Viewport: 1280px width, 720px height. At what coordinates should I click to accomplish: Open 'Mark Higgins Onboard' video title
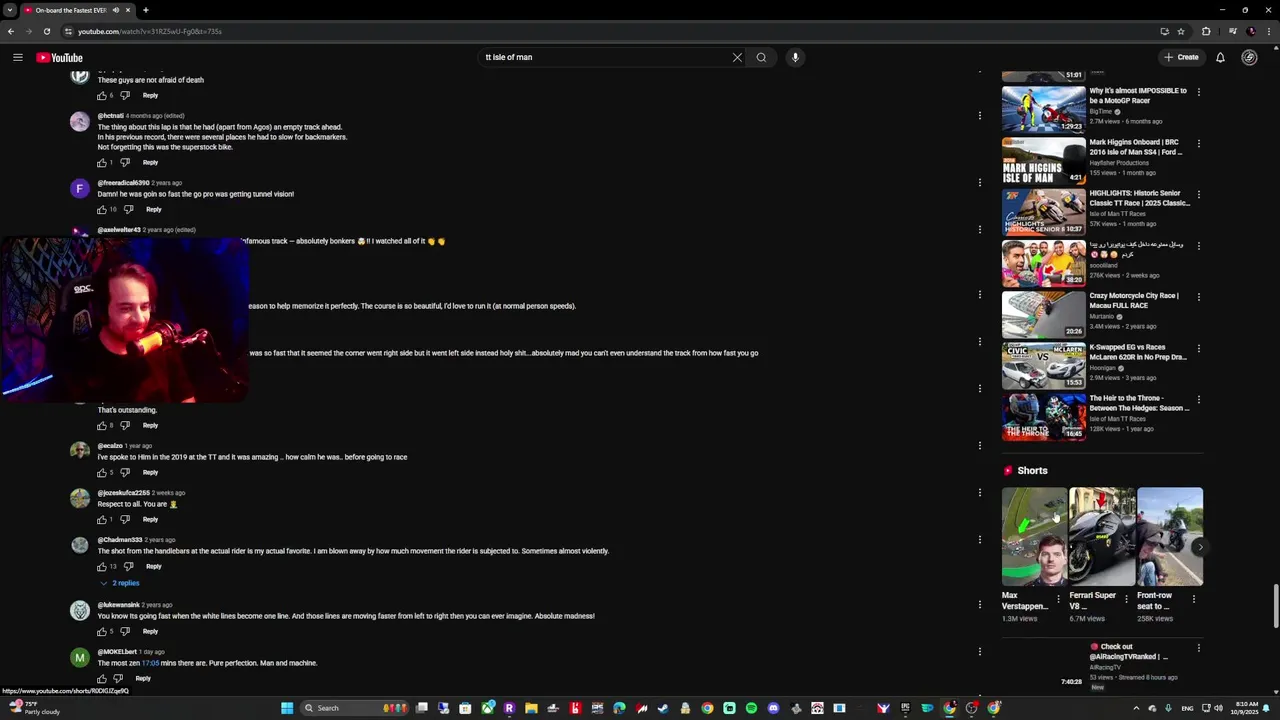tap(1136, 147)
